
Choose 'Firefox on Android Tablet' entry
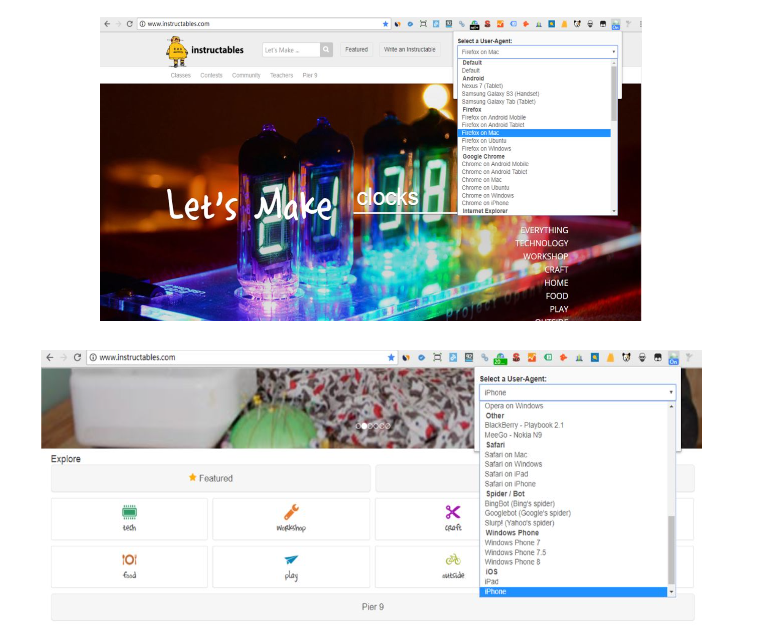pyautogui.click(x=493, y=125)
